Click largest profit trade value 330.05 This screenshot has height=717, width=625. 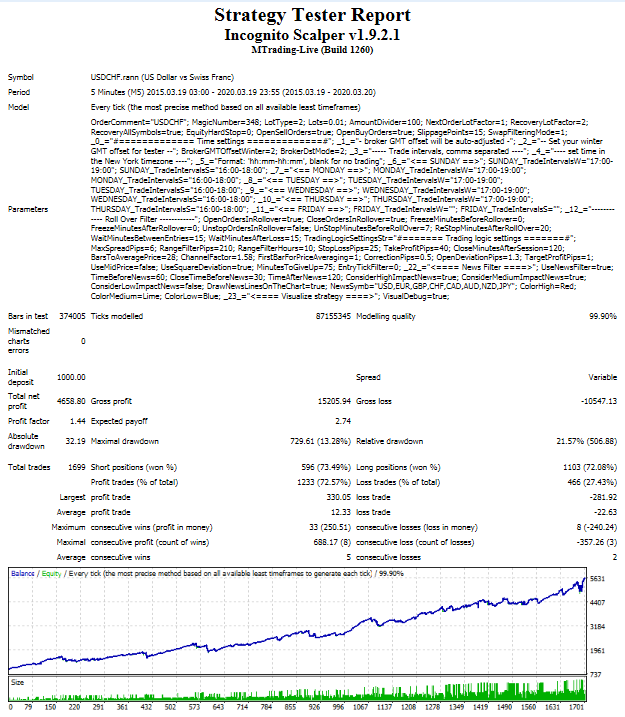[x=338, y=498]
